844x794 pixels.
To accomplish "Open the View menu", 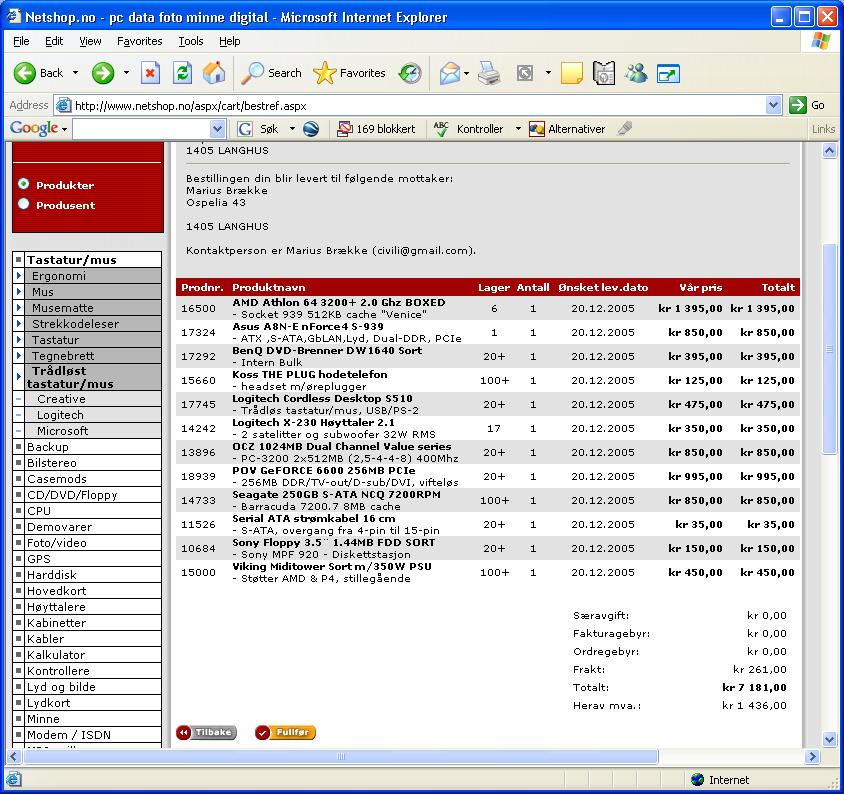I will 90,41.
